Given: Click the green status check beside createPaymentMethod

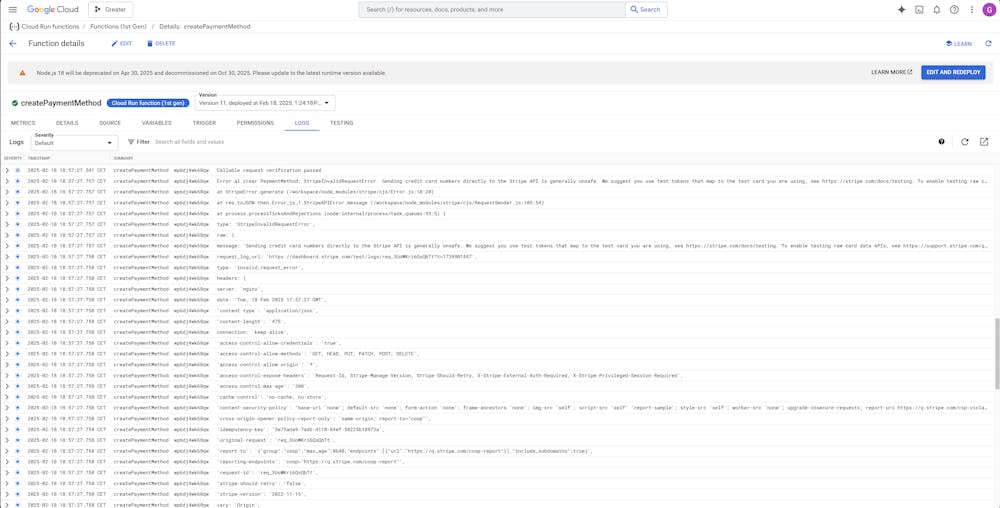Looking at the screenshot, I should pyautogui.click(x=15, y=103).
